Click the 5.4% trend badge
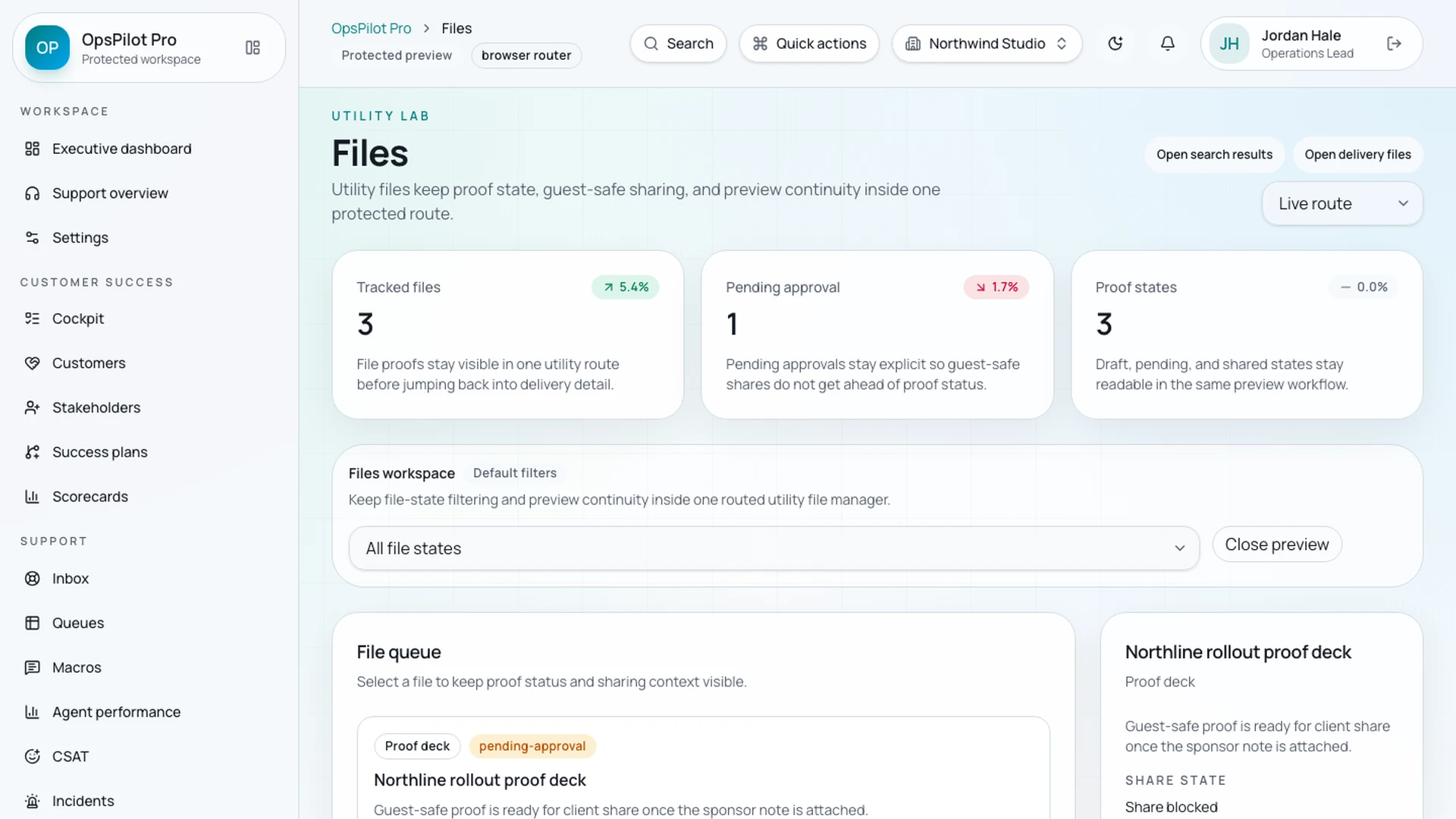The height and width of the screenshot is (819, 1456). pyautogui.click(x=626, y=287)
